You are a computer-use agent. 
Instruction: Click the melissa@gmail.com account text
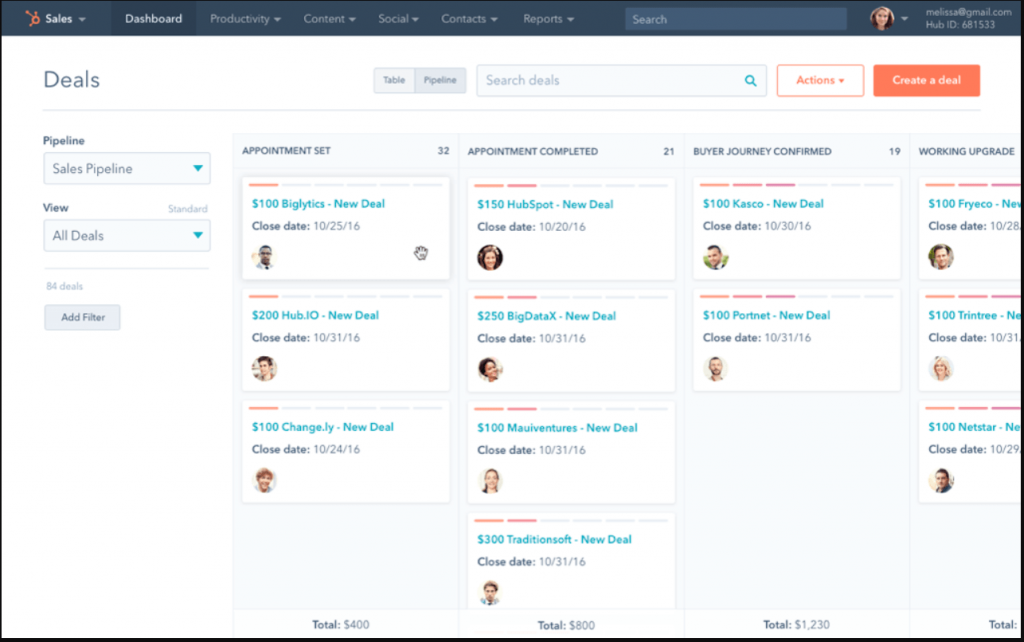[968, 12]
